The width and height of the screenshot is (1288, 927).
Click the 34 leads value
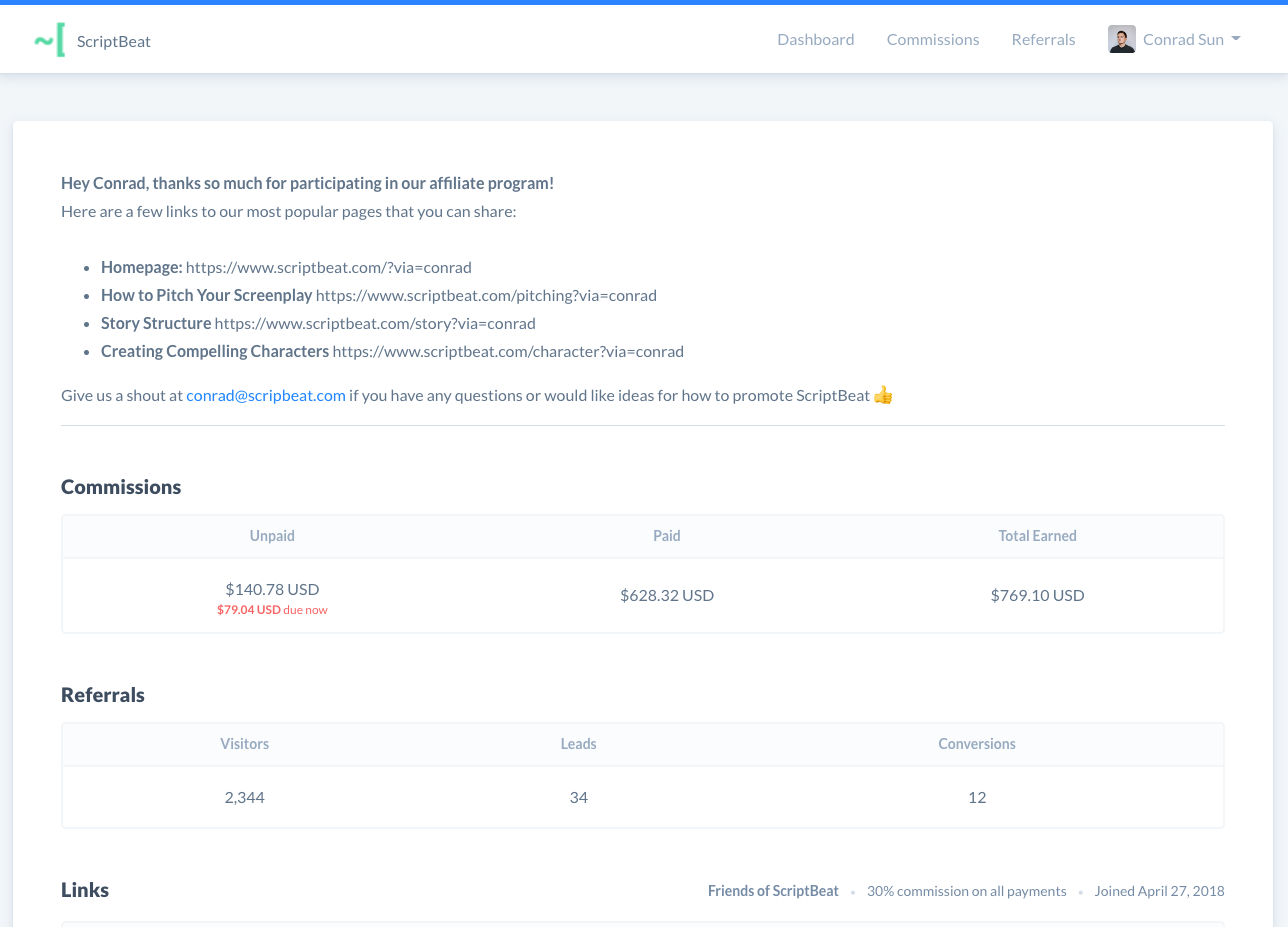(578, 797)
